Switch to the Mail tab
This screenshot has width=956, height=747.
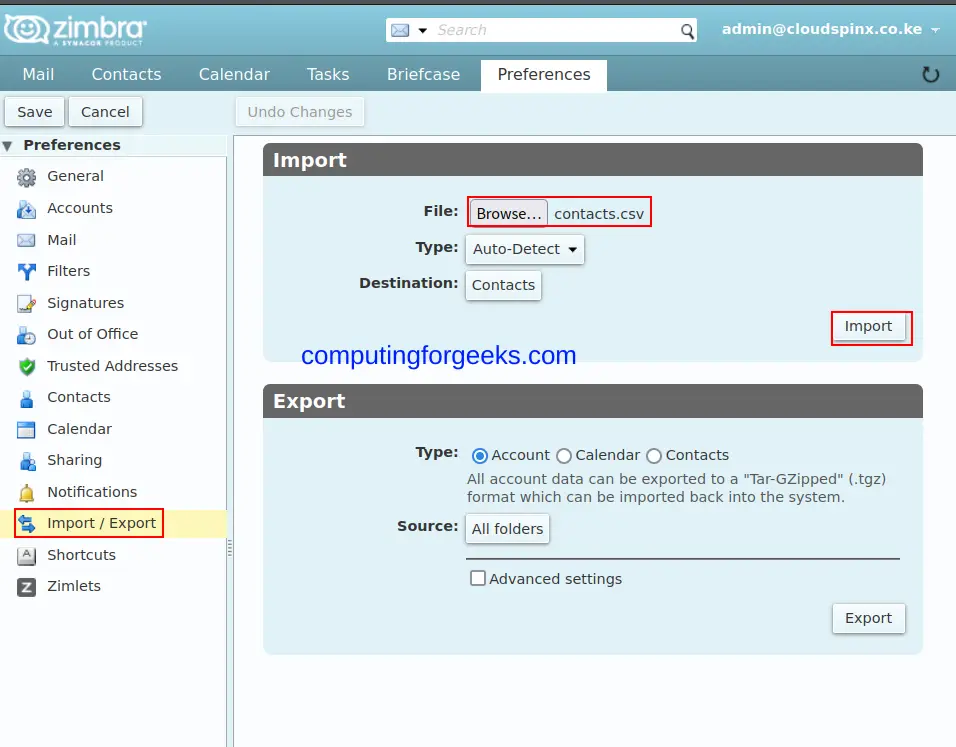pyautogui.click(x=38, y=74)
